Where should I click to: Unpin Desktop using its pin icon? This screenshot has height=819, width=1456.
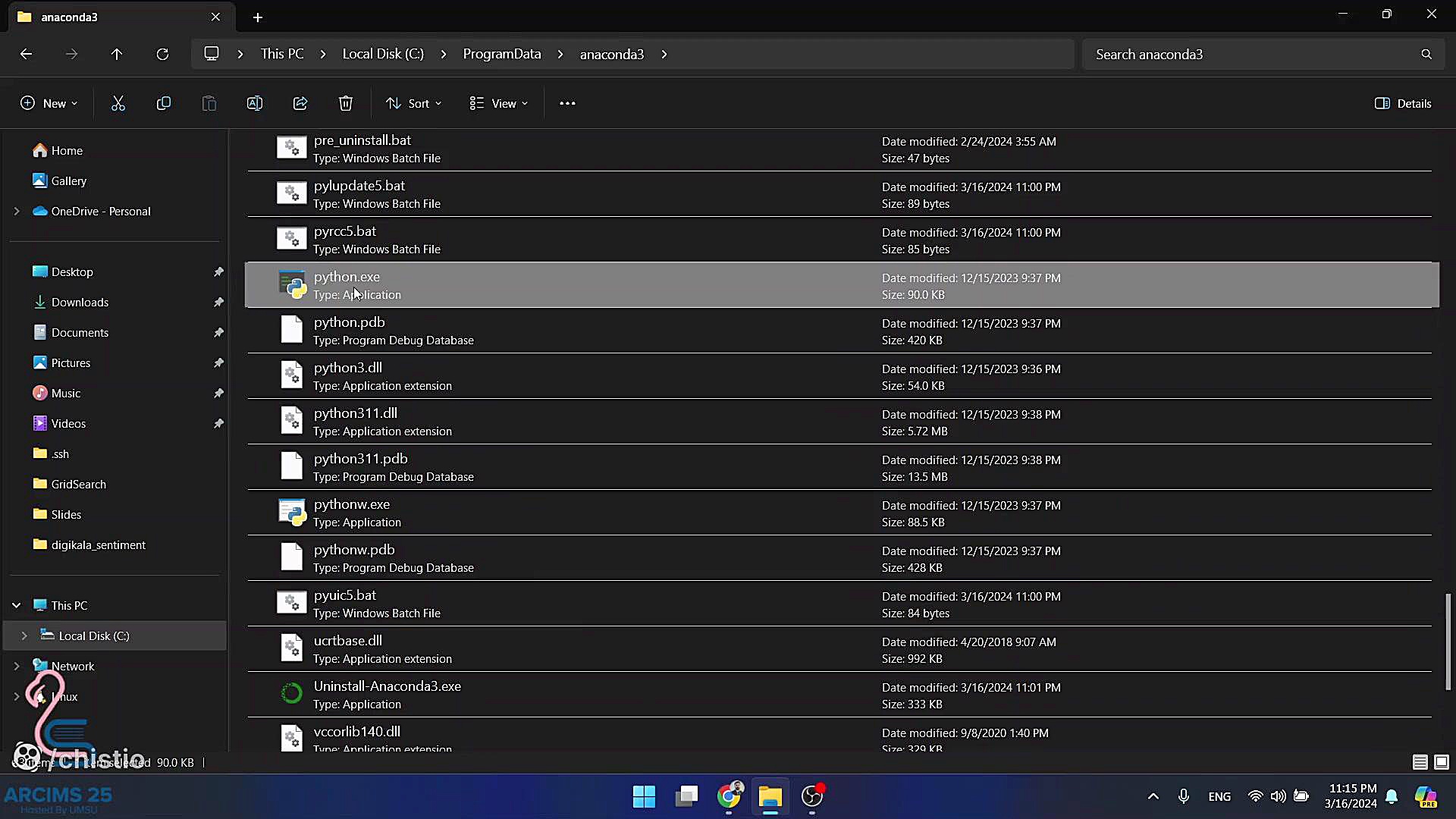pyautogui.click(x=218, y=272)
